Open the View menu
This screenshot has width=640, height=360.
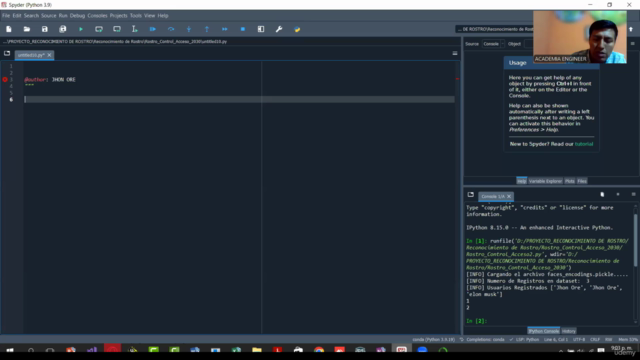(149, 16)
